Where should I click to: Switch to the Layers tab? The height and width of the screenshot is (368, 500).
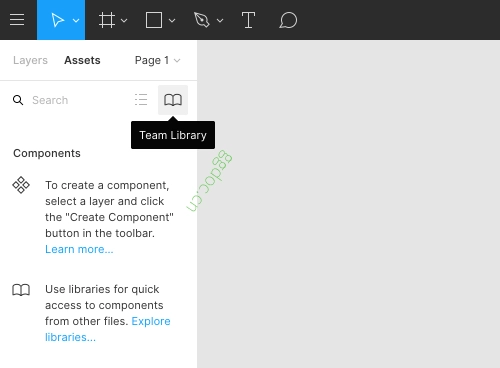pyautogui.click(x=30, y=60)
